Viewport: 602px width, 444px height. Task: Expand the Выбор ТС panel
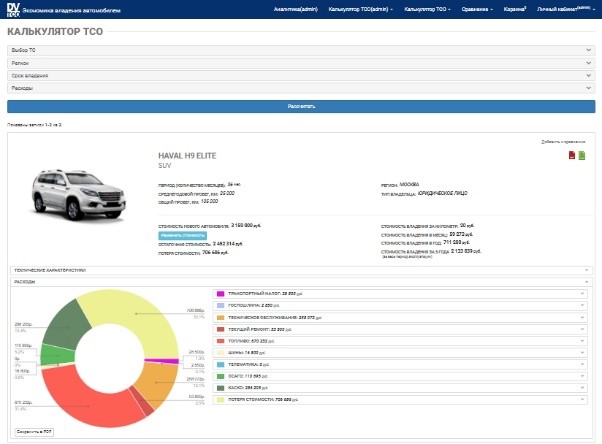pyautogui.click(x=300, y=48)
